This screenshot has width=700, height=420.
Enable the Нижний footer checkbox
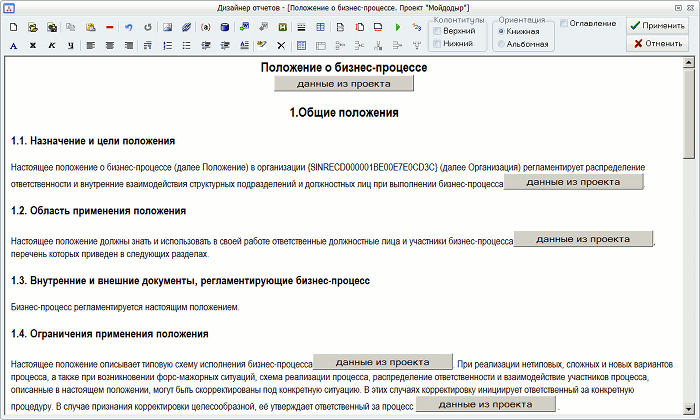click(438, 44)
